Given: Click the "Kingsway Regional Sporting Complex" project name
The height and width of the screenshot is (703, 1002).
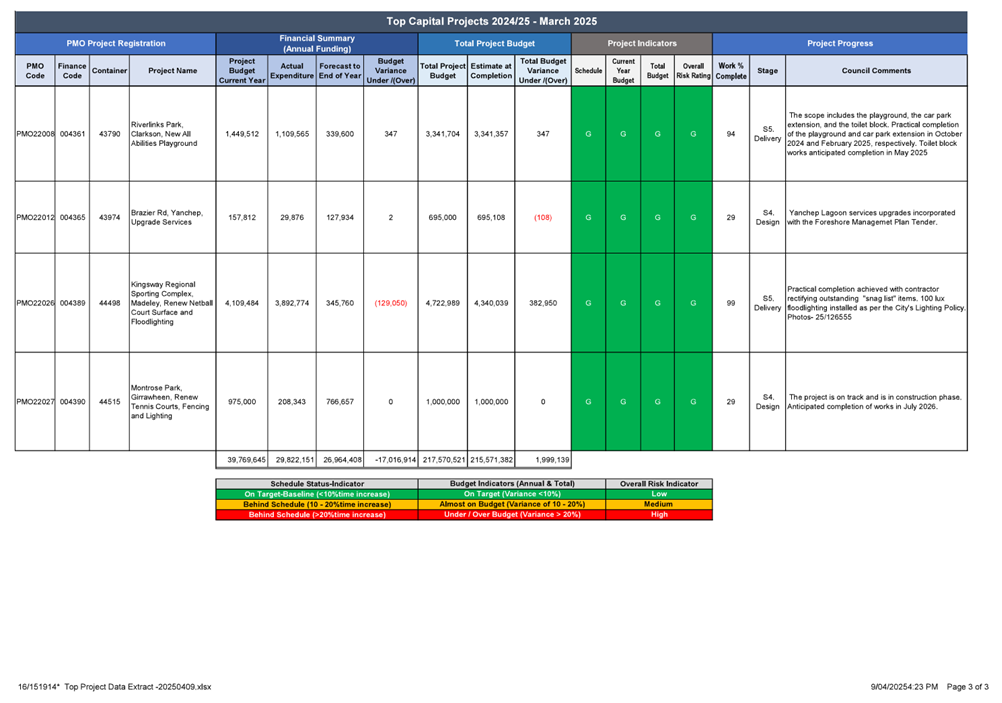Looking at the screenshot, I should (x=172, y=303).
